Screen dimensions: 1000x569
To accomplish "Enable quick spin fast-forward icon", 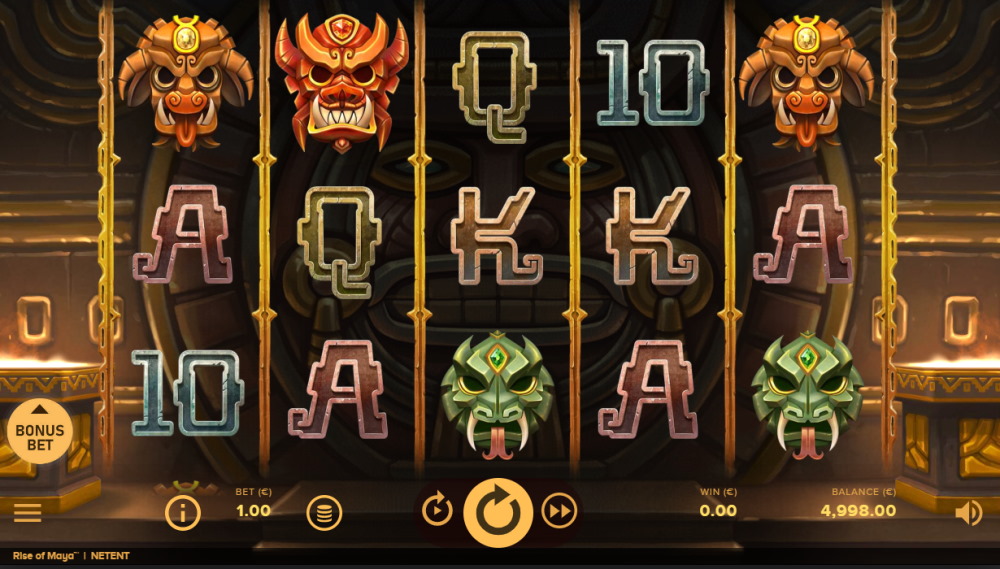I will [559, 512].
